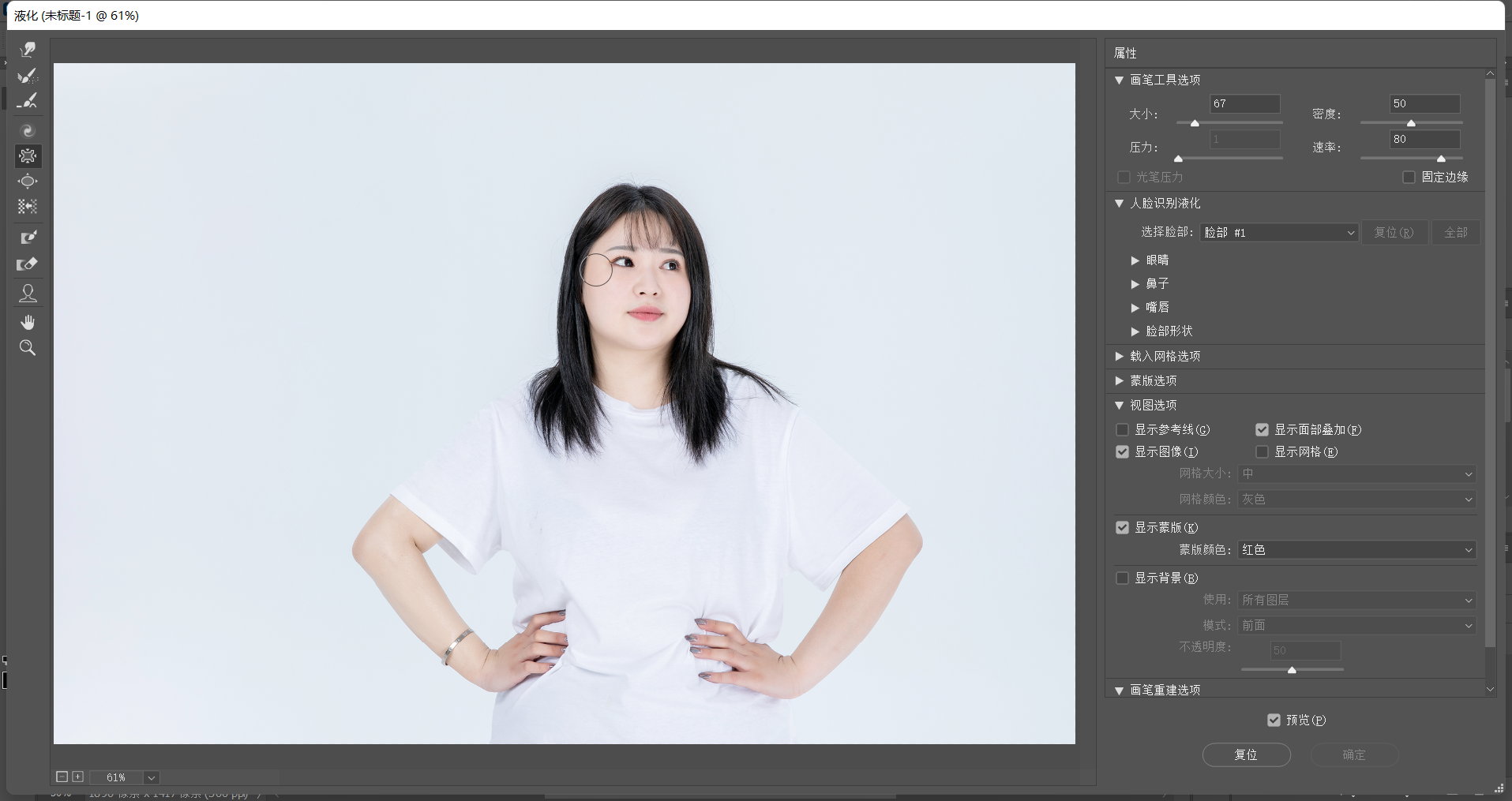The image size is (1512, 801).
Task: Enable the 固定边缘 checkbox
Action: (1409, 177)
